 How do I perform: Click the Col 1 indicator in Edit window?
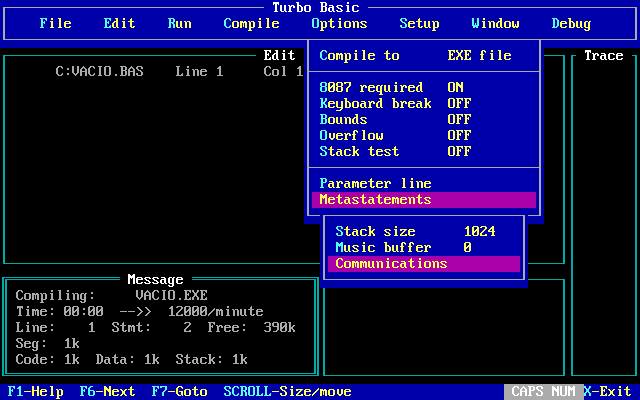coord(283,71)
